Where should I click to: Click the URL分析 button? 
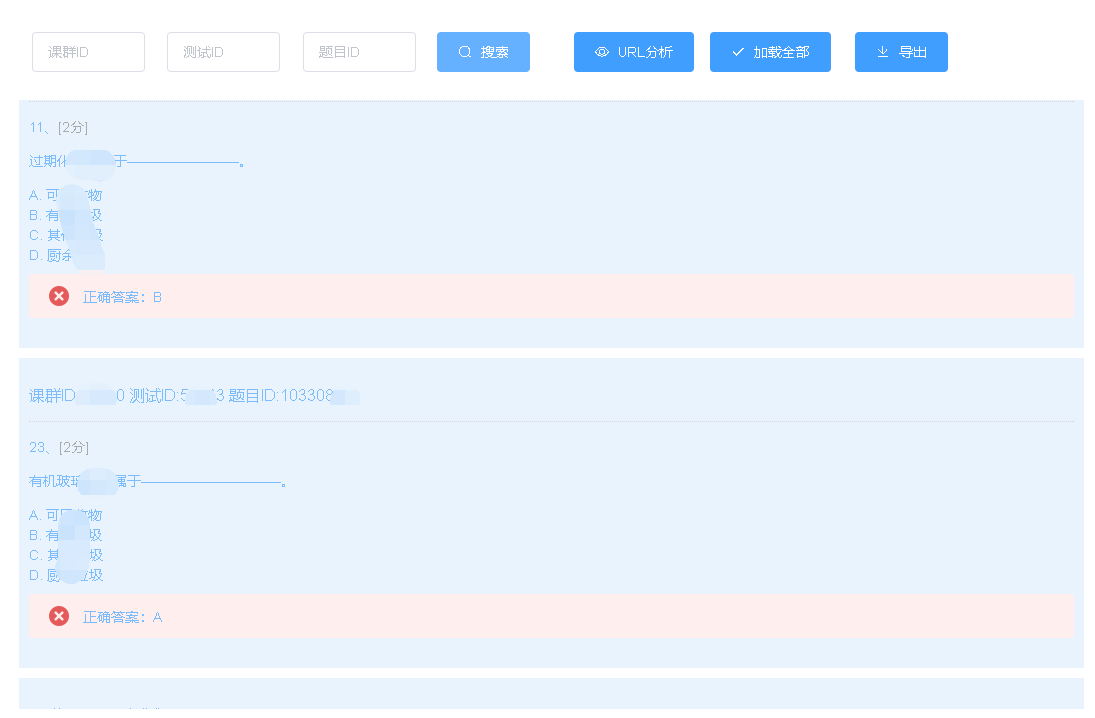(633, 52)
